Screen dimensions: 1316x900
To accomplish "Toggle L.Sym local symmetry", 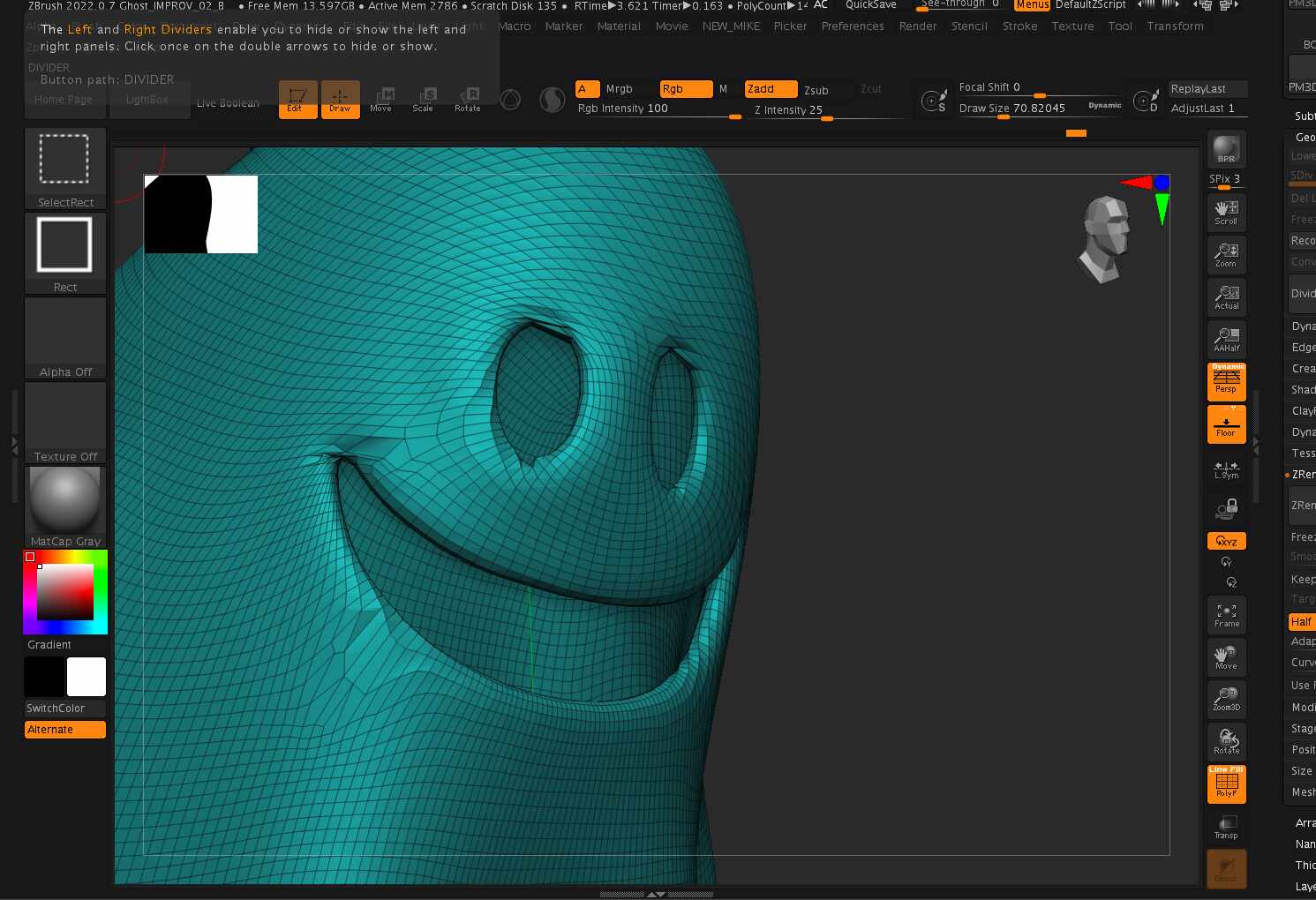I will [1226, 469].
